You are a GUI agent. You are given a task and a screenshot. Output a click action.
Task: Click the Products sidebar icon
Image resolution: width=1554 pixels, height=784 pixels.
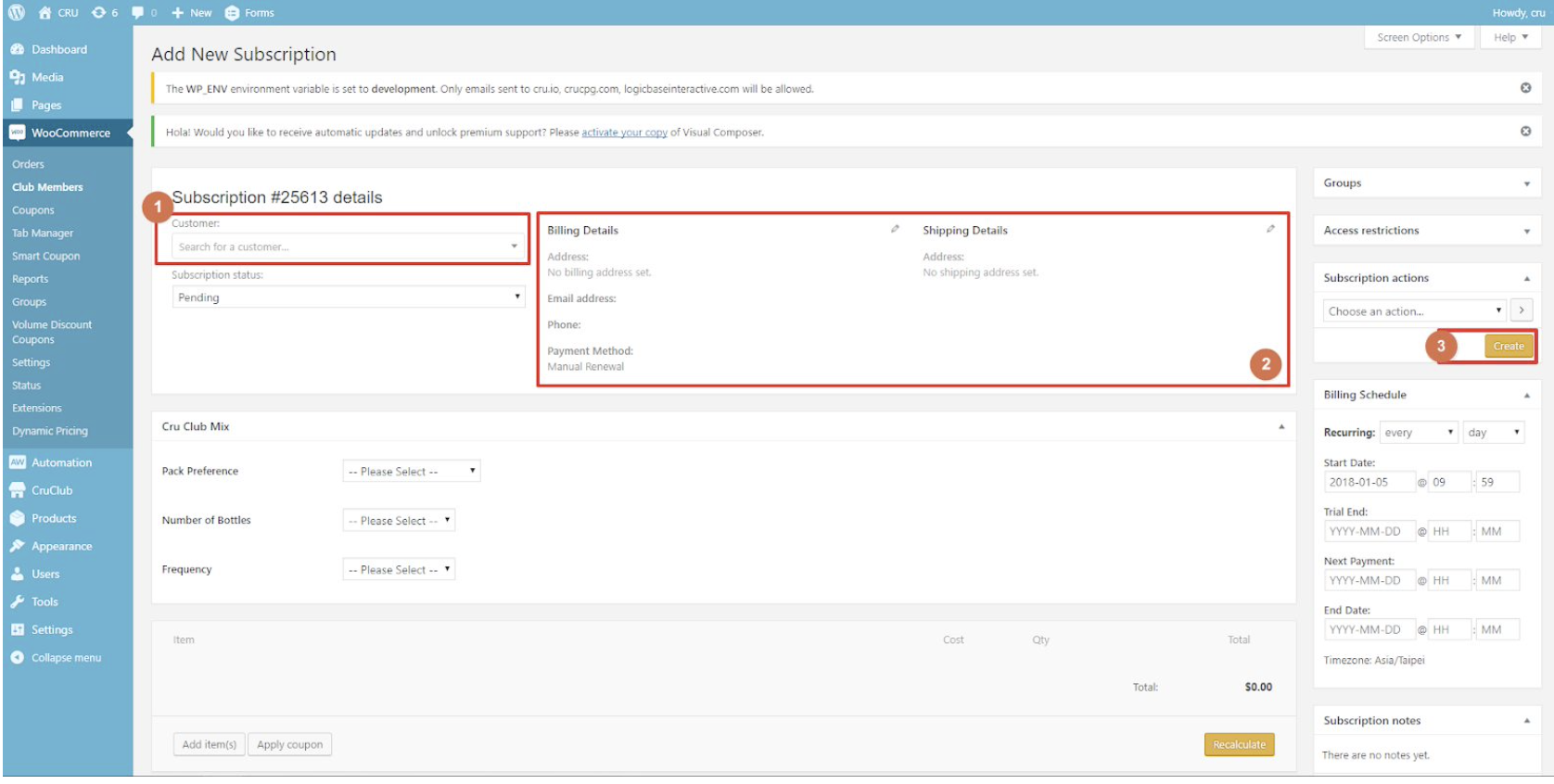click(x=17, y=518)
